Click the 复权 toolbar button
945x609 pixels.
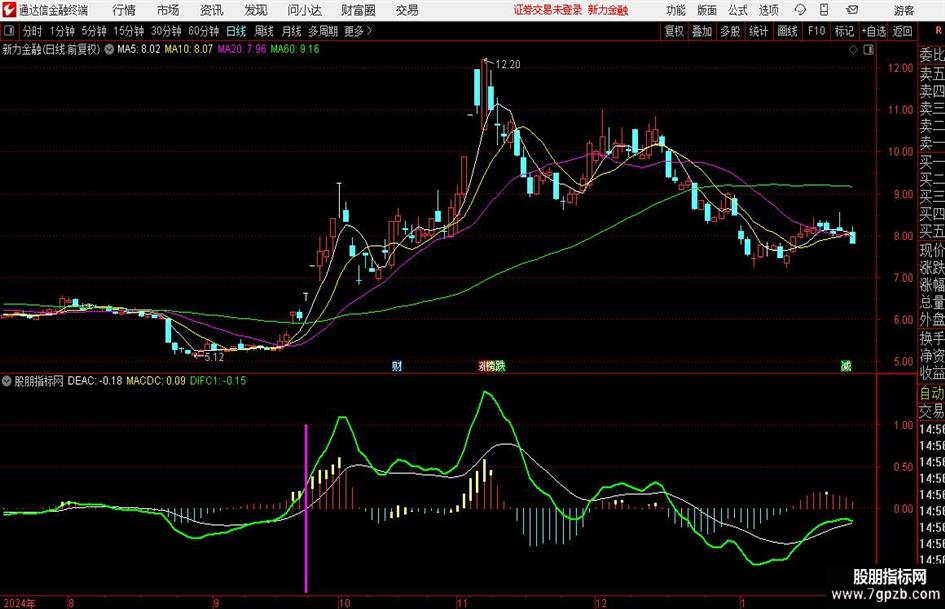(x=674, y=31)
